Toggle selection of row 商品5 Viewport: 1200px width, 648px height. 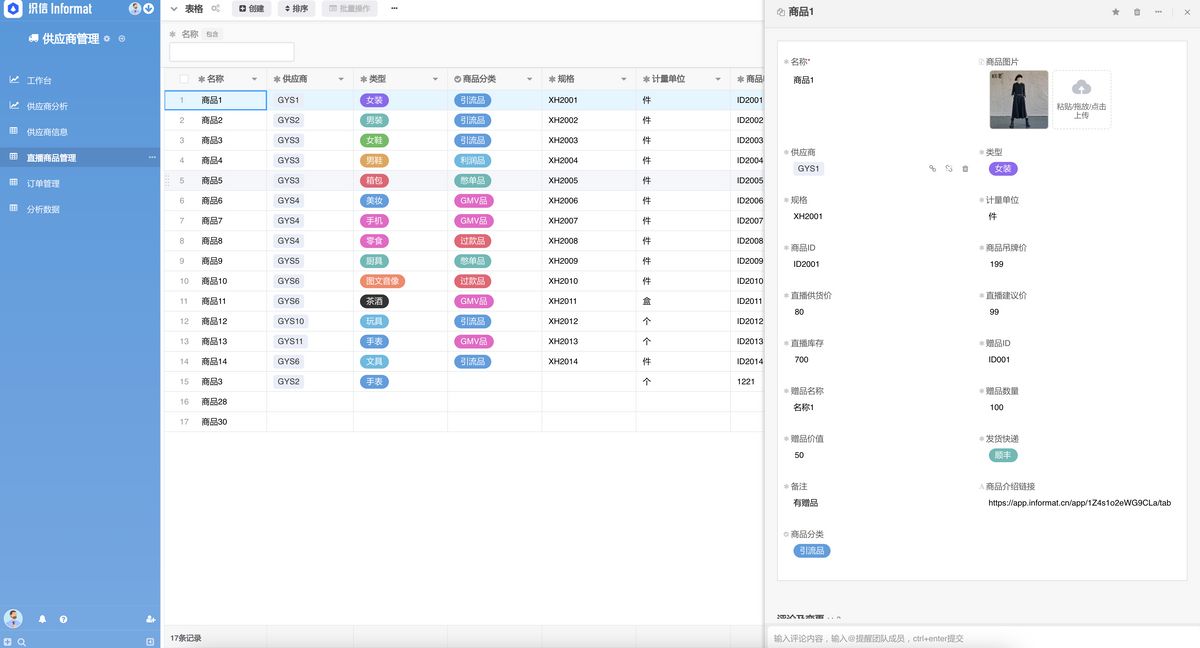click(183, 179)
